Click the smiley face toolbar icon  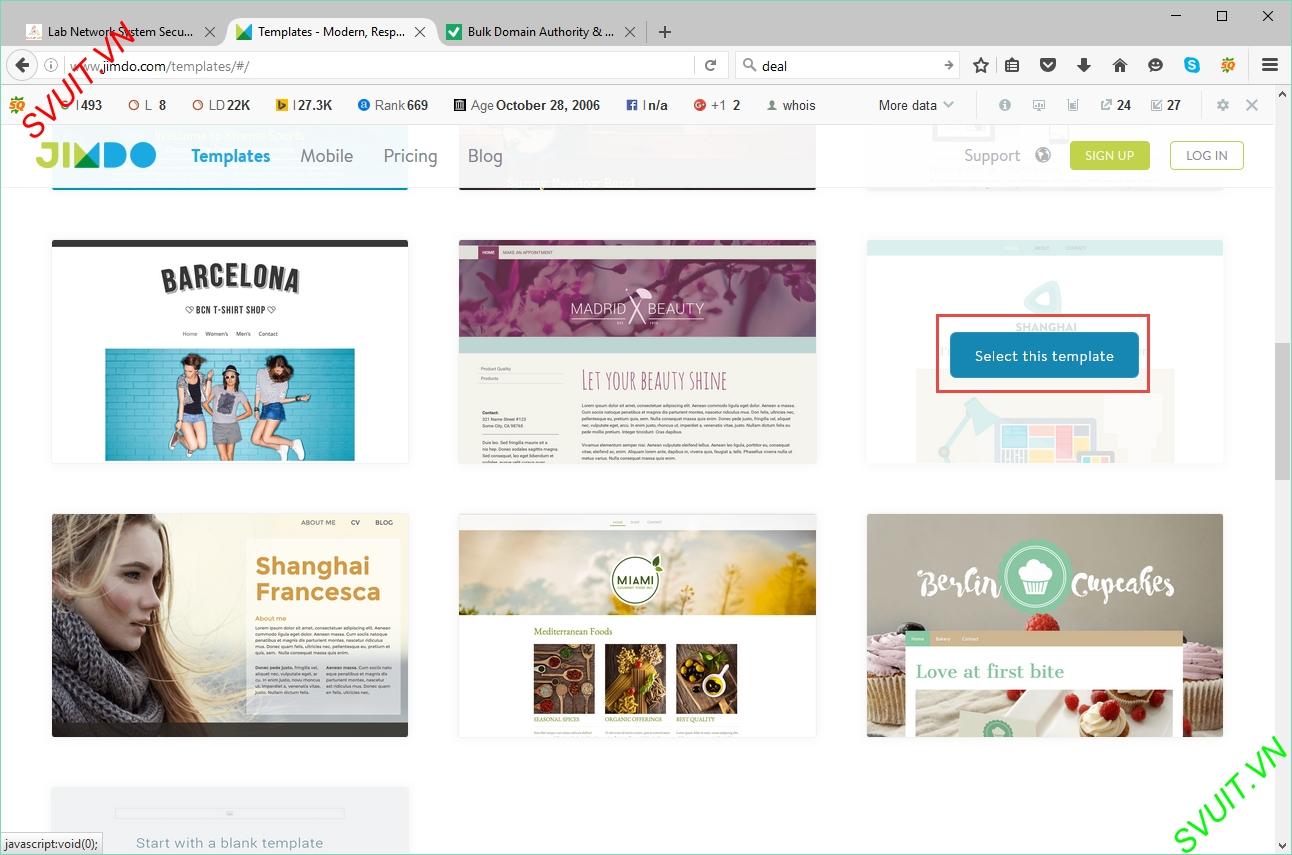pos(1155,65)
